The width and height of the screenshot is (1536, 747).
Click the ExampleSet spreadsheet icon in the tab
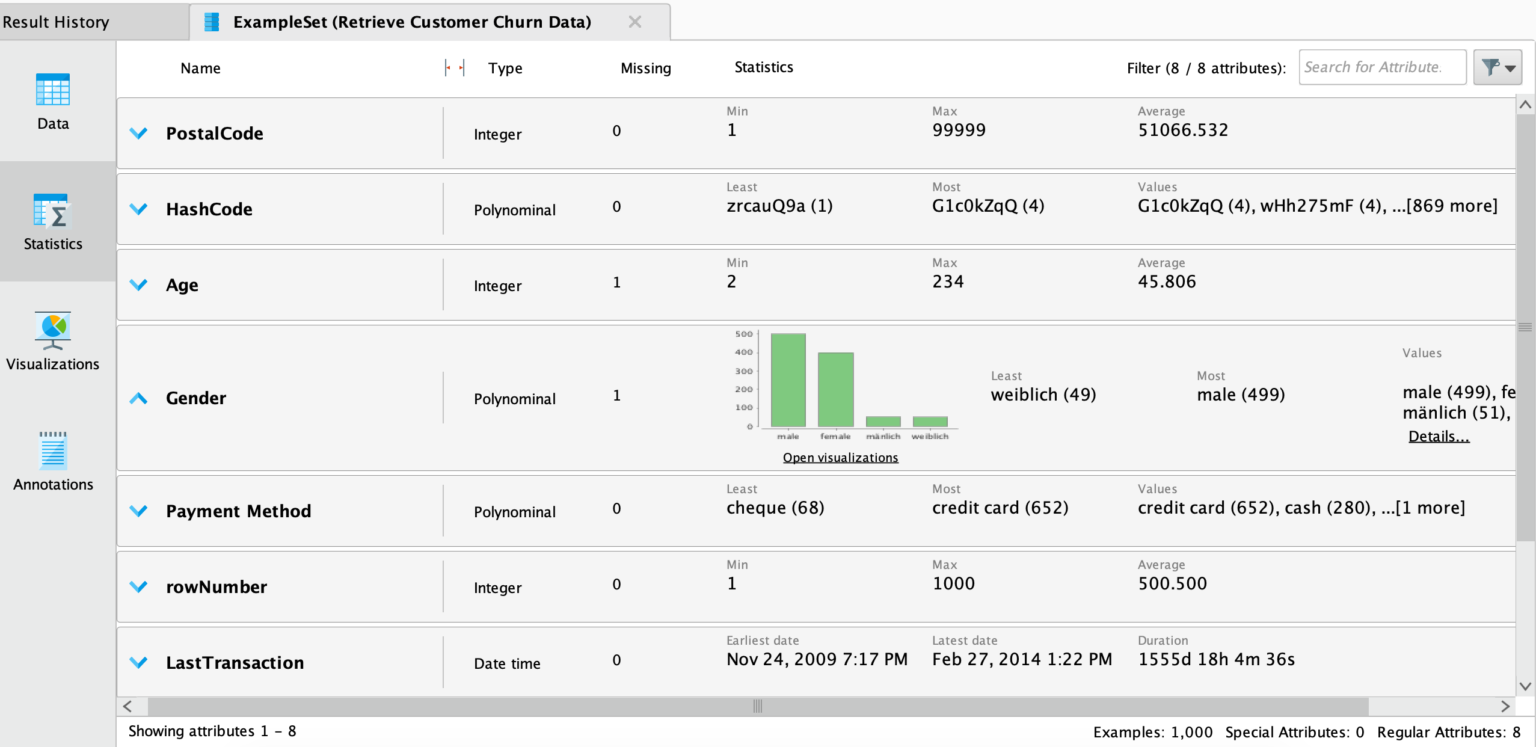211,21
